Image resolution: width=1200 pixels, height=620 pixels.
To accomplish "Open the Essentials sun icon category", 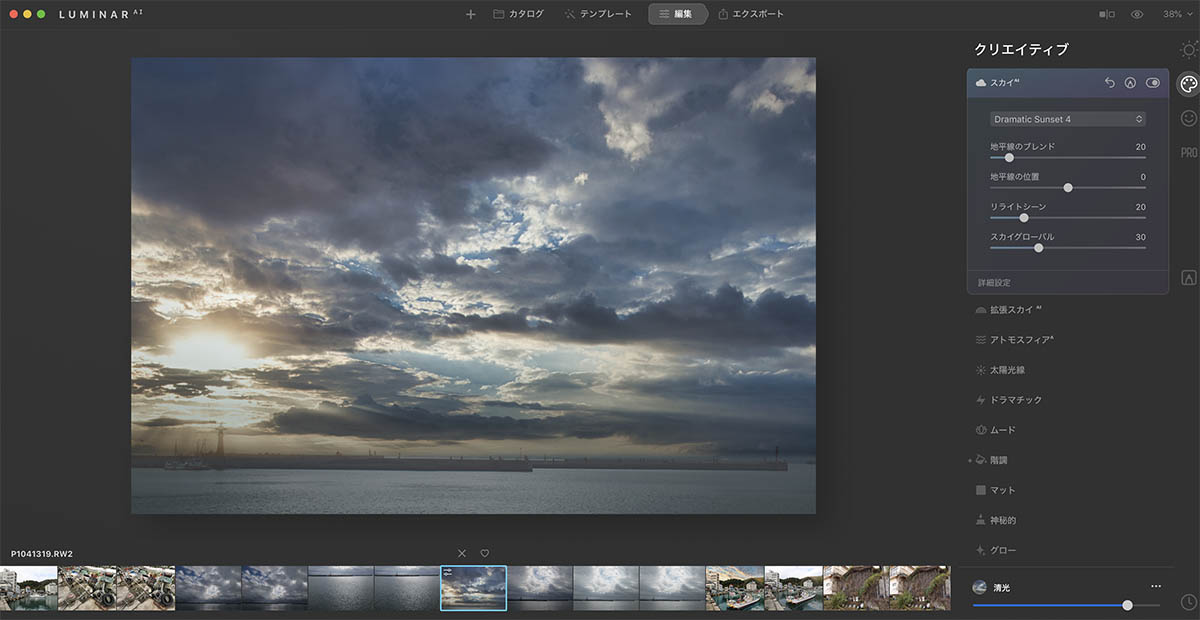I will (x=1188, y=49).
